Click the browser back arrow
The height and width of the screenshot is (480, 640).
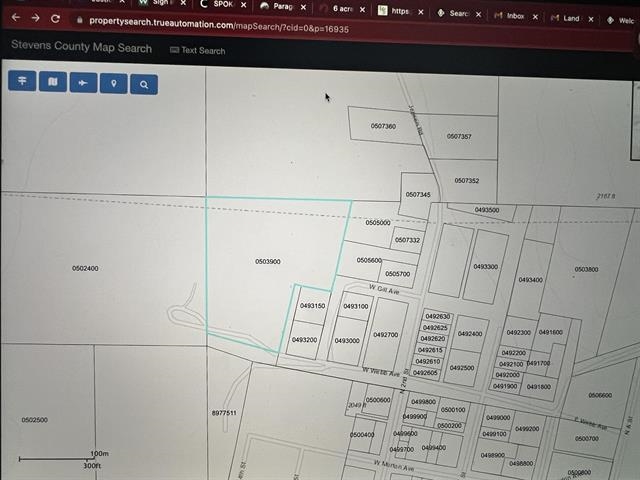tap(15, 19)
